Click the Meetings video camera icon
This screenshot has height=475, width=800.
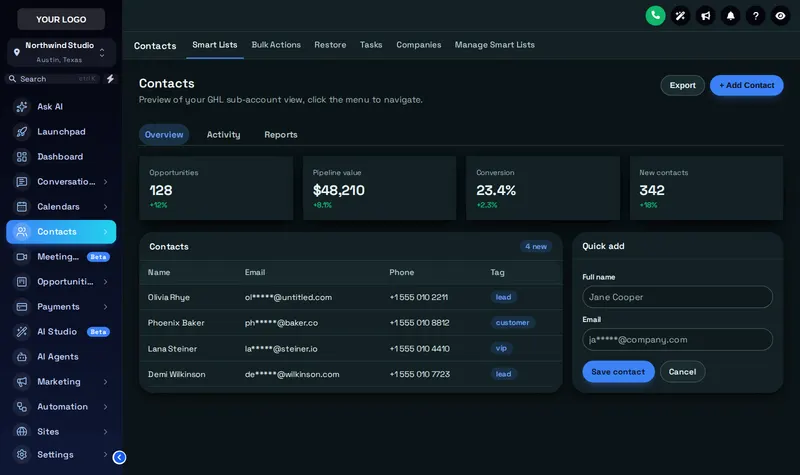click(x=21, y=257)
